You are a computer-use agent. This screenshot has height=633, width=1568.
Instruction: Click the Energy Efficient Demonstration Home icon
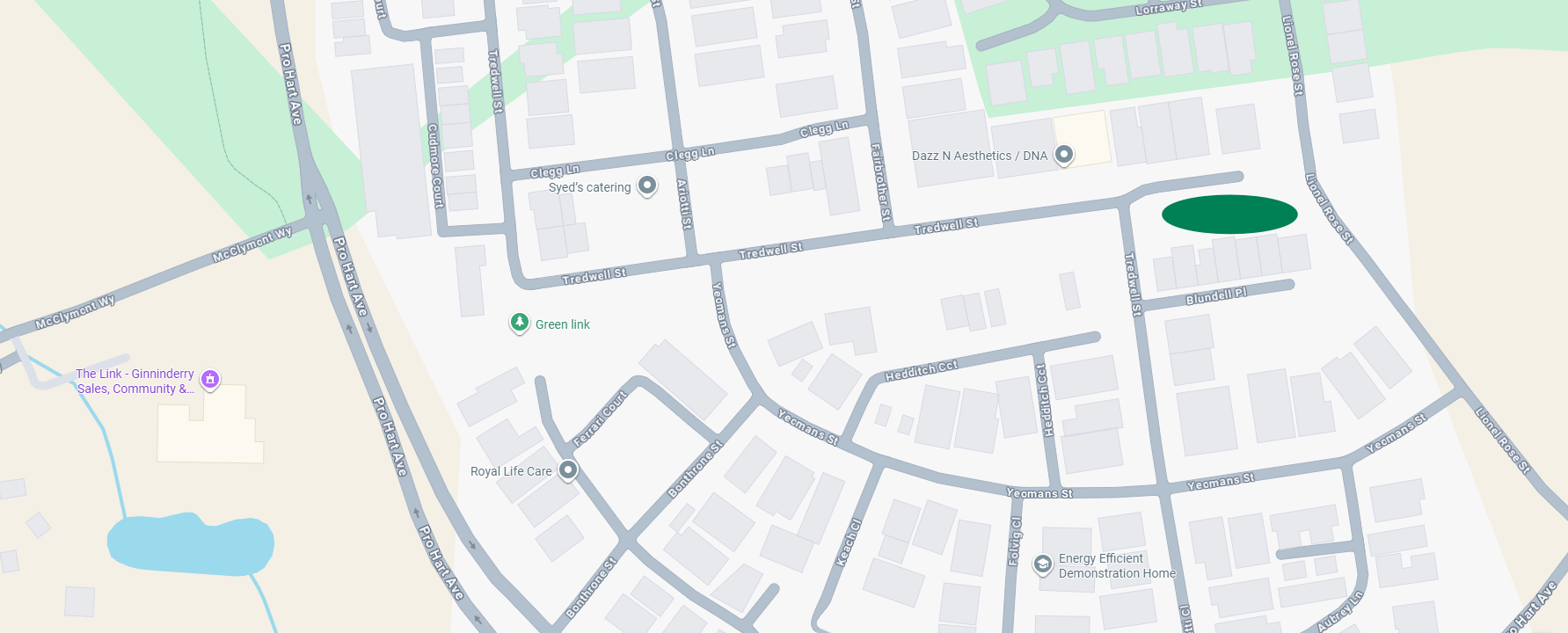1043,564
